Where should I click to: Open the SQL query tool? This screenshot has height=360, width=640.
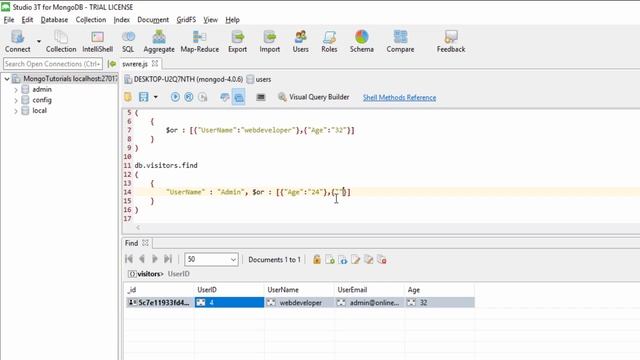128,41
